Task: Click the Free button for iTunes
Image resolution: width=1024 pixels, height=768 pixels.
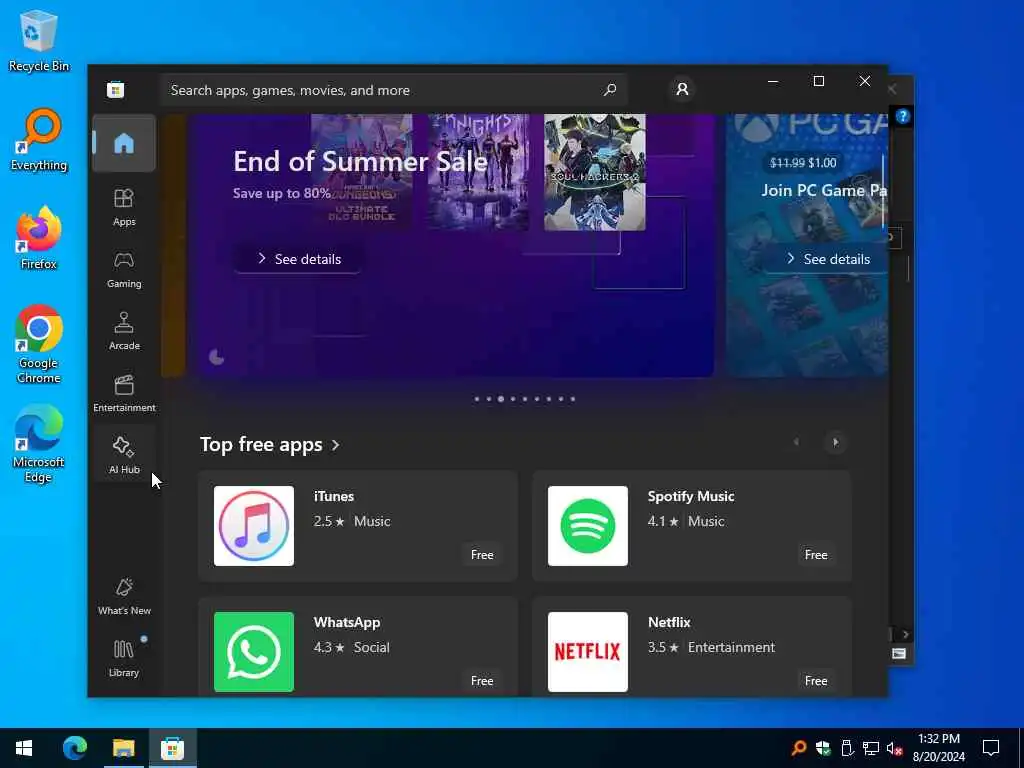Action: coord(482,554)
